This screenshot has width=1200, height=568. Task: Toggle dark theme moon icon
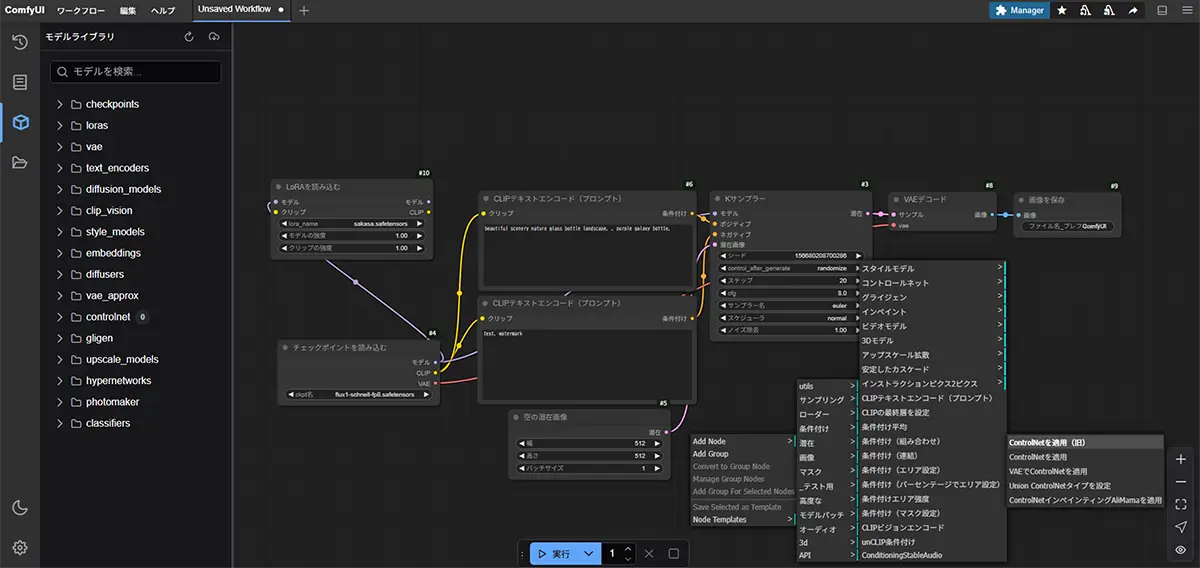click(x=20, y=508)
